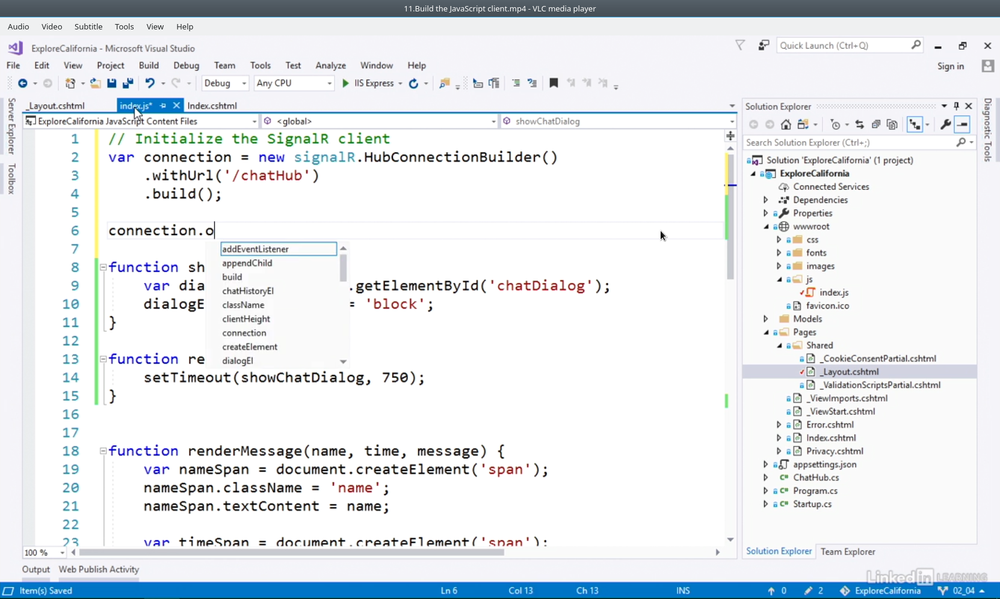The width and height of the screenshot is (1000, 599).
Task: Click the autocomplete list scrollbar thumb
Action: point(343,267)
